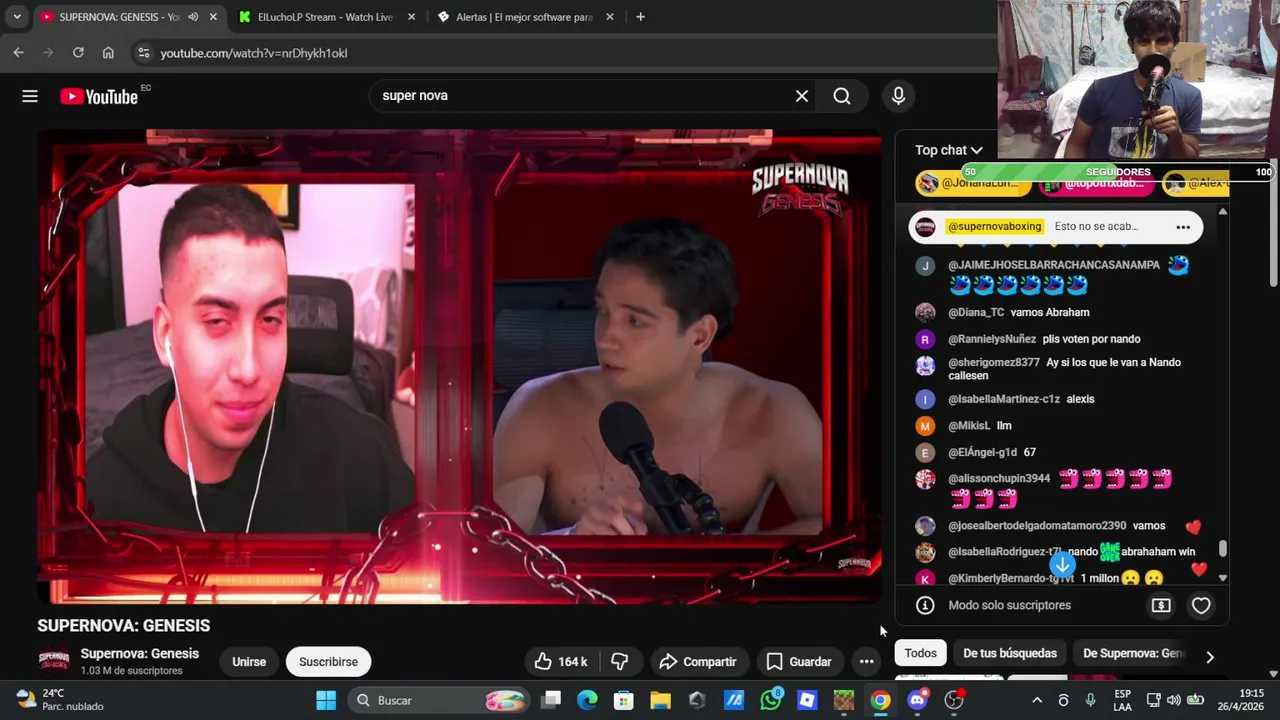The width and height of the screenshot is (1280, 720).
Task: Show next suggestion chips with right arrow
Action: point(1209,657)
